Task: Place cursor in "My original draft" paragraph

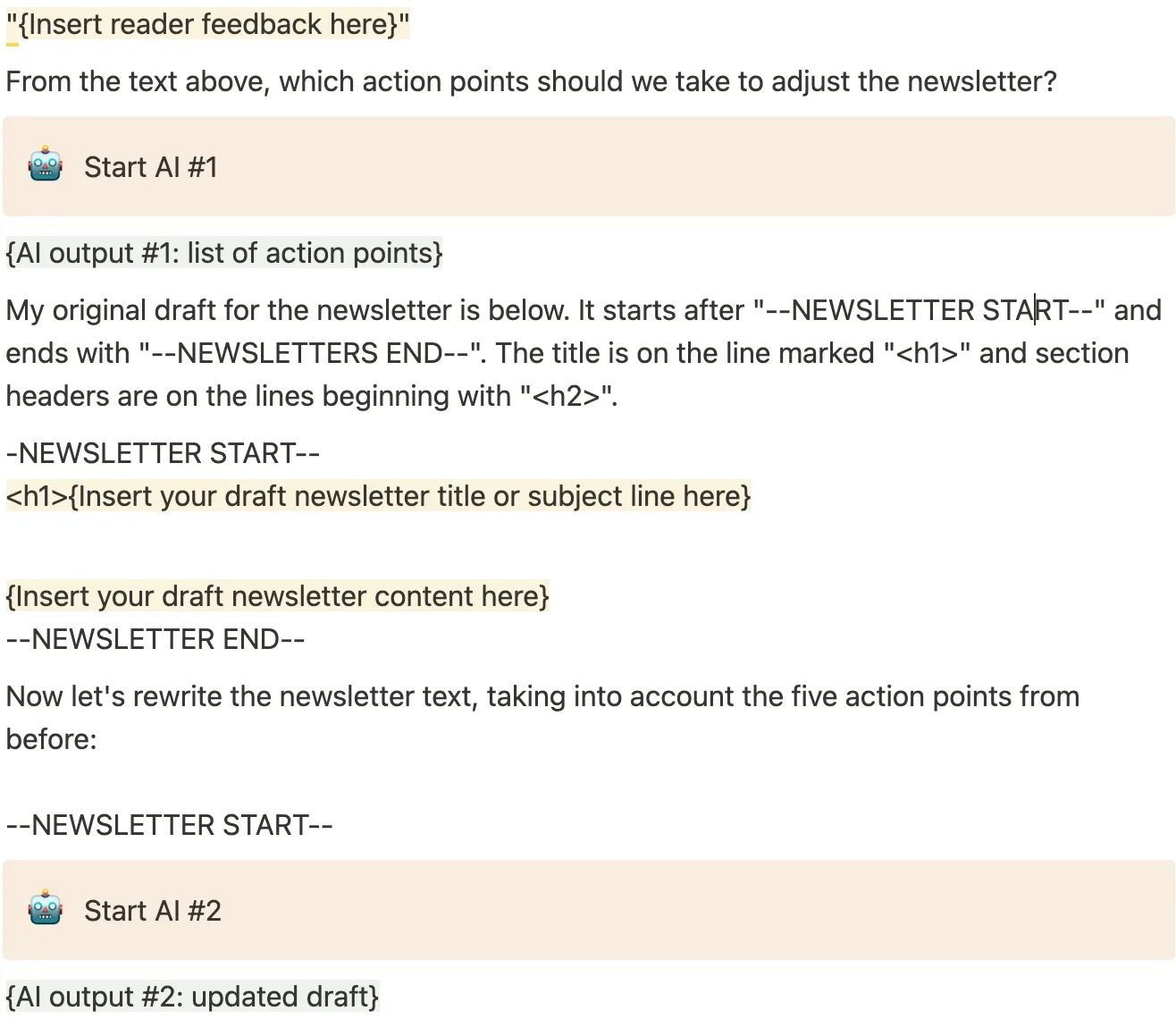Action: click(584, 353)
